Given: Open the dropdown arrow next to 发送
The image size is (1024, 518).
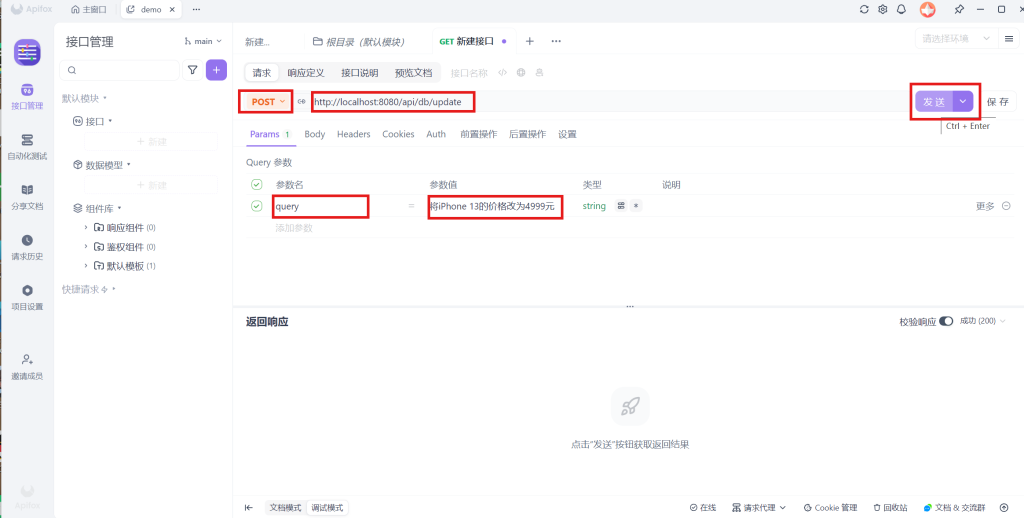Looking at the screenshot, I should [963, 102].
